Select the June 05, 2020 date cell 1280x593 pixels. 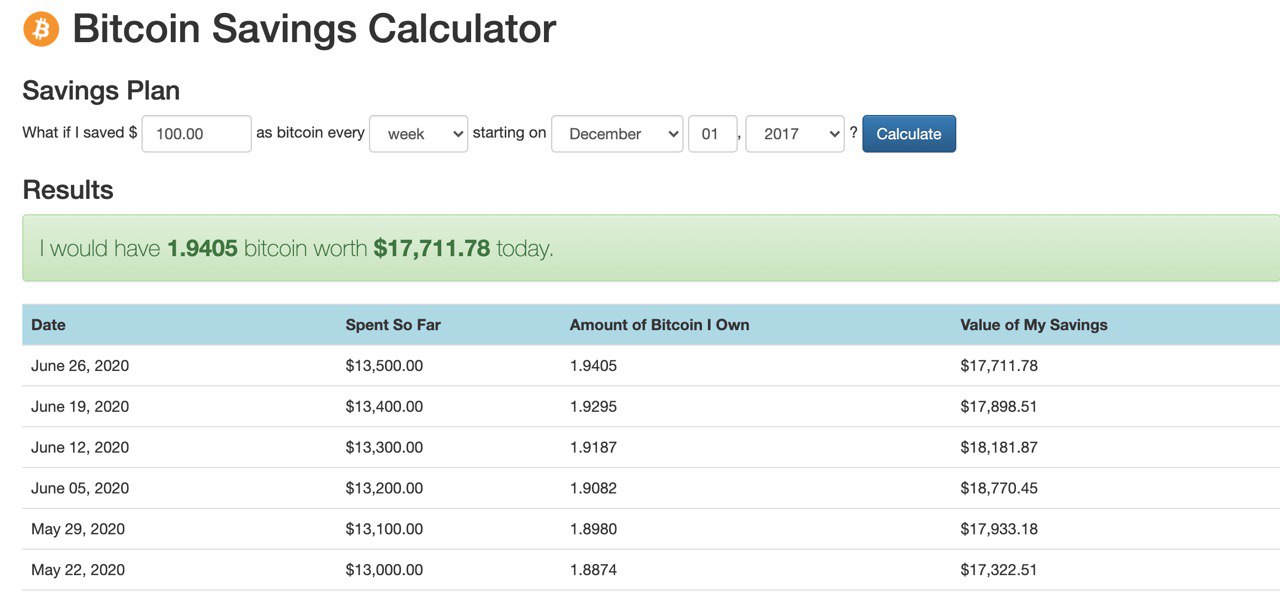80,489
